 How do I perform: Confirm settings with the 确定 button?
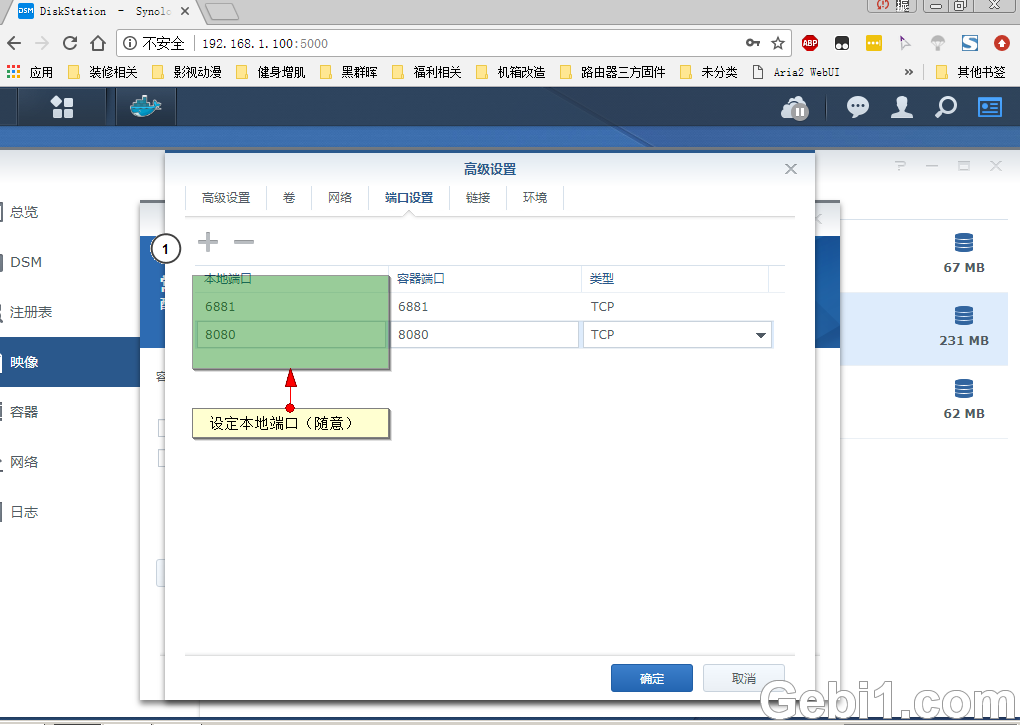point(651,677)
